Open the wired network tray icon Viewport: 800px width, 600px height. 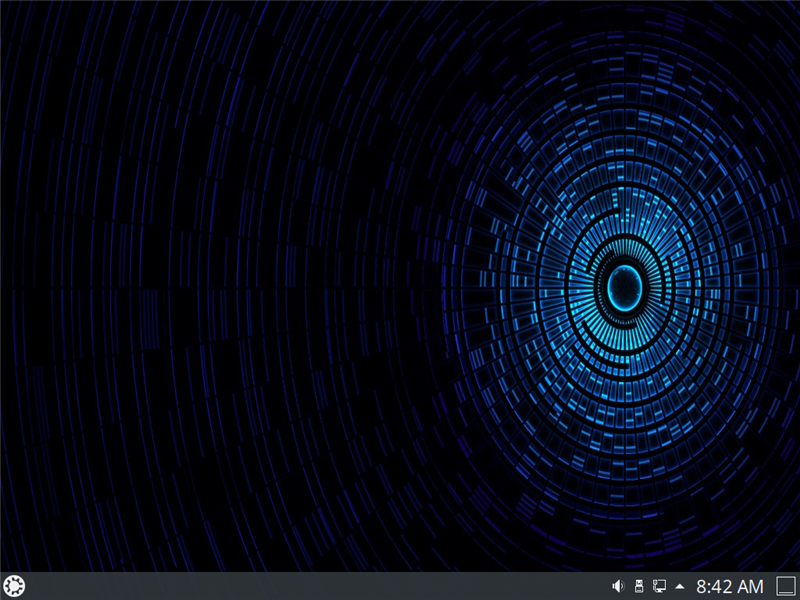point(659,586)
